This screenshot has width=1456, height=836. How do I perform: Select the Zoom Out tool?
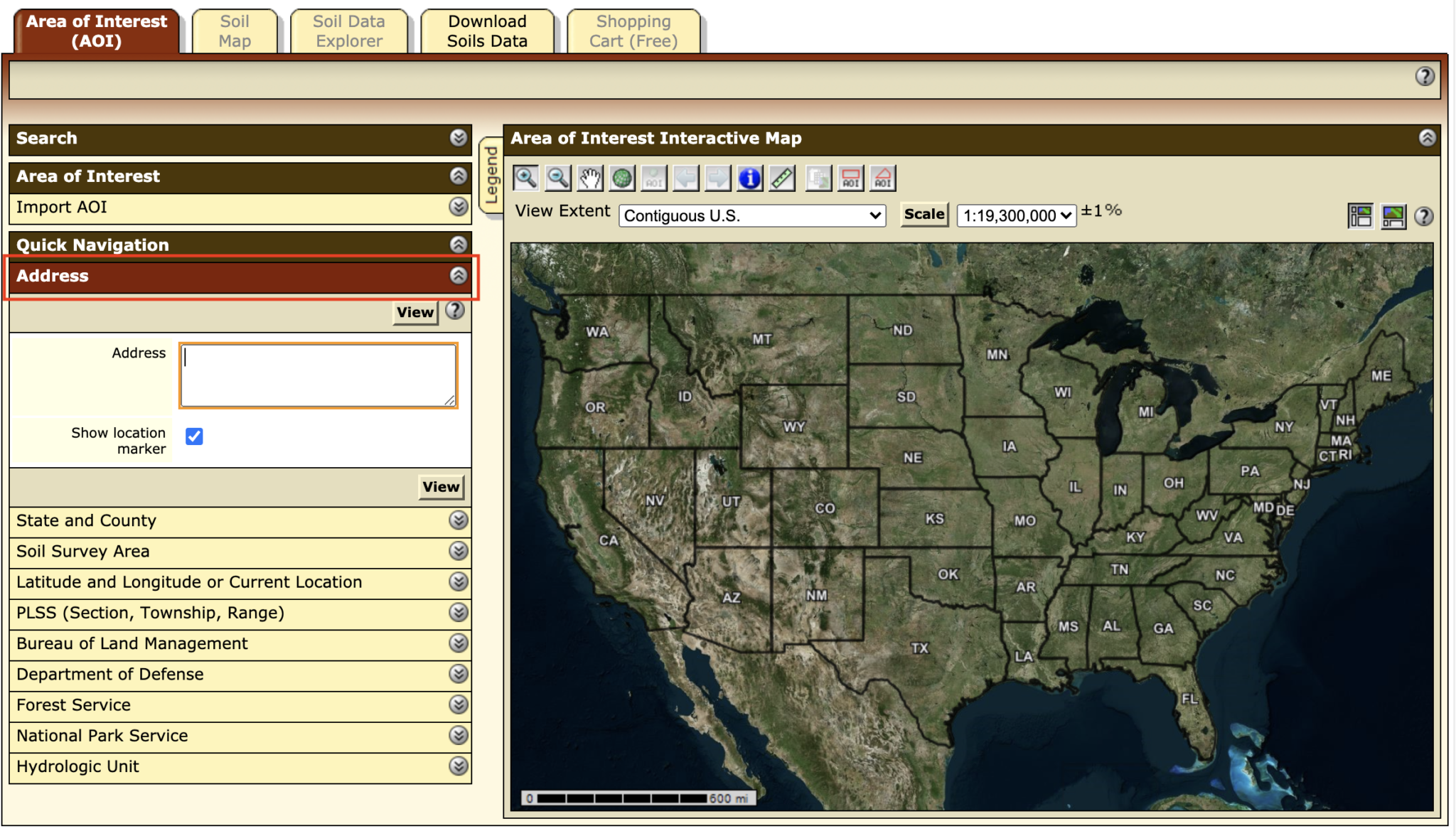pos(557,178)
